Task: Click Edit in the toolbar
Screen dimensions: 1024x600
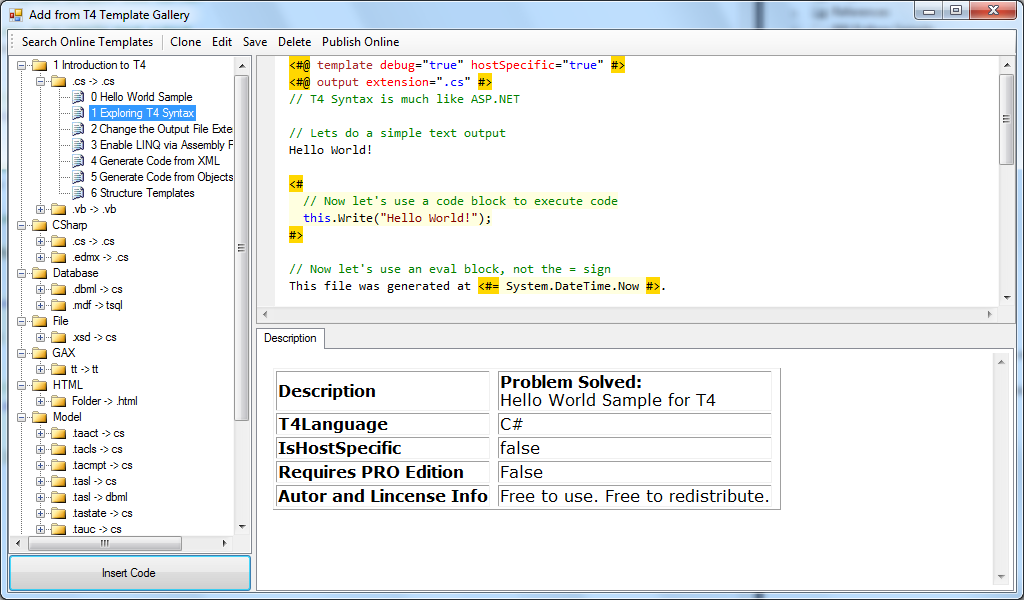Action: [221, 42]
